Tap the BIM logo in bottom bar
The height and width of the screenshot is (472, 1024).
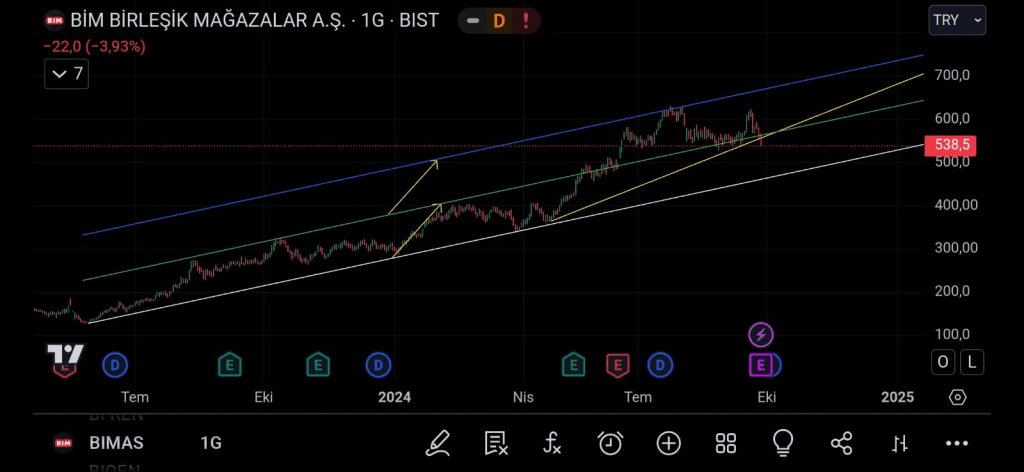63,443
